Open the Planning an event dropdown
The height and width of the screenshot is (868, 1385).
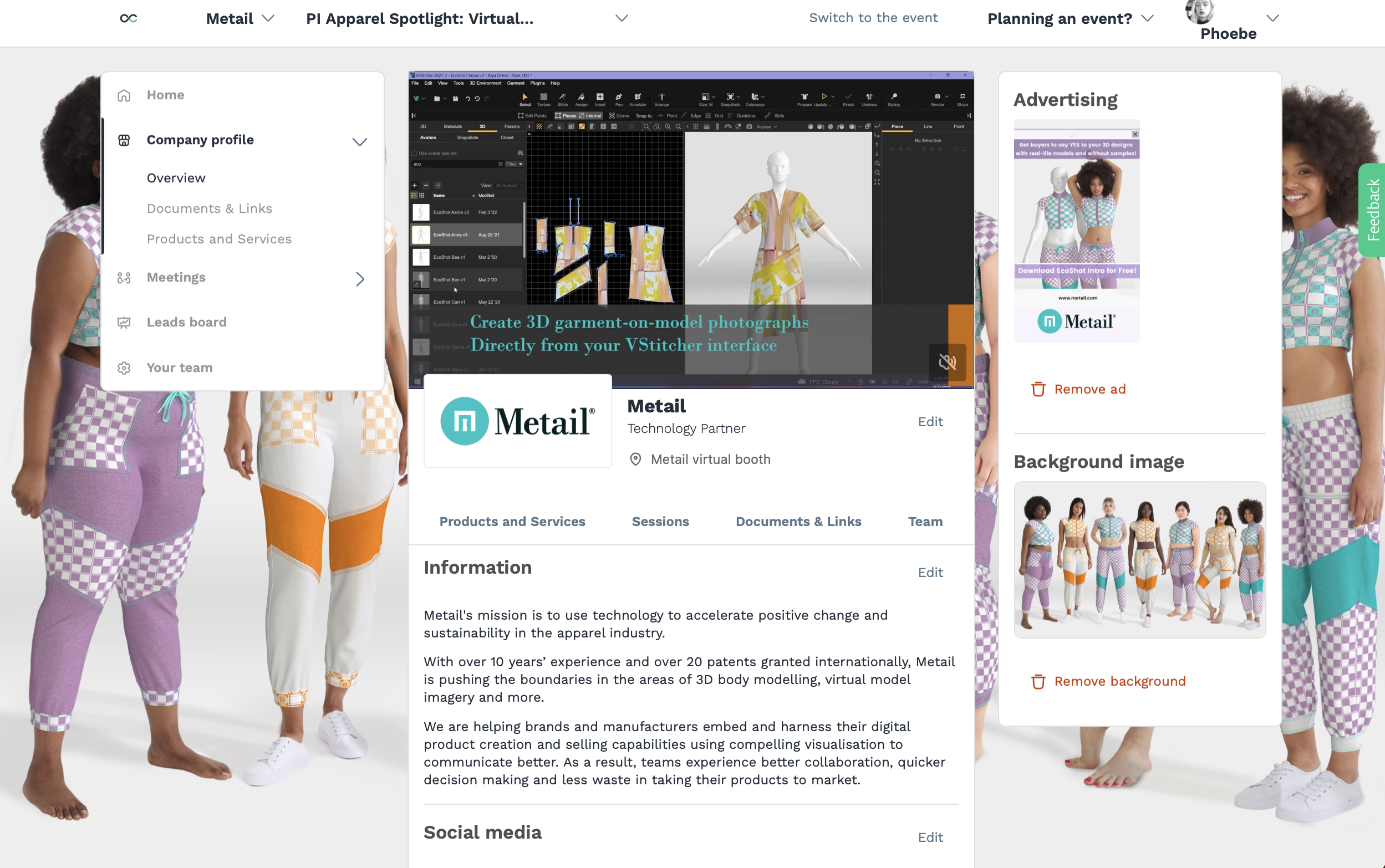[x=1070, y=18]
